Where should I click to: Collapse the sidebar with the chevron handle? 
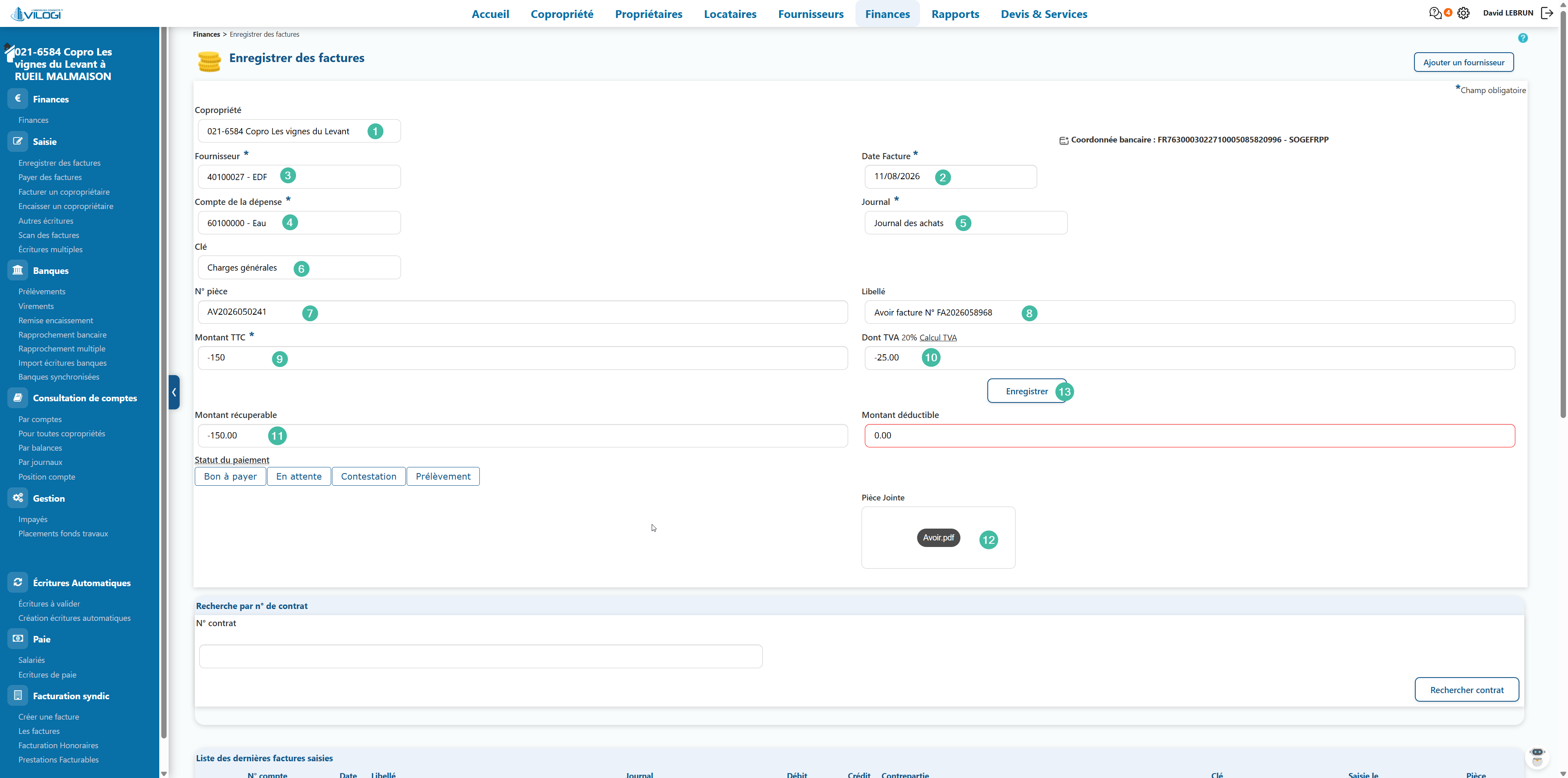(174, 392)
